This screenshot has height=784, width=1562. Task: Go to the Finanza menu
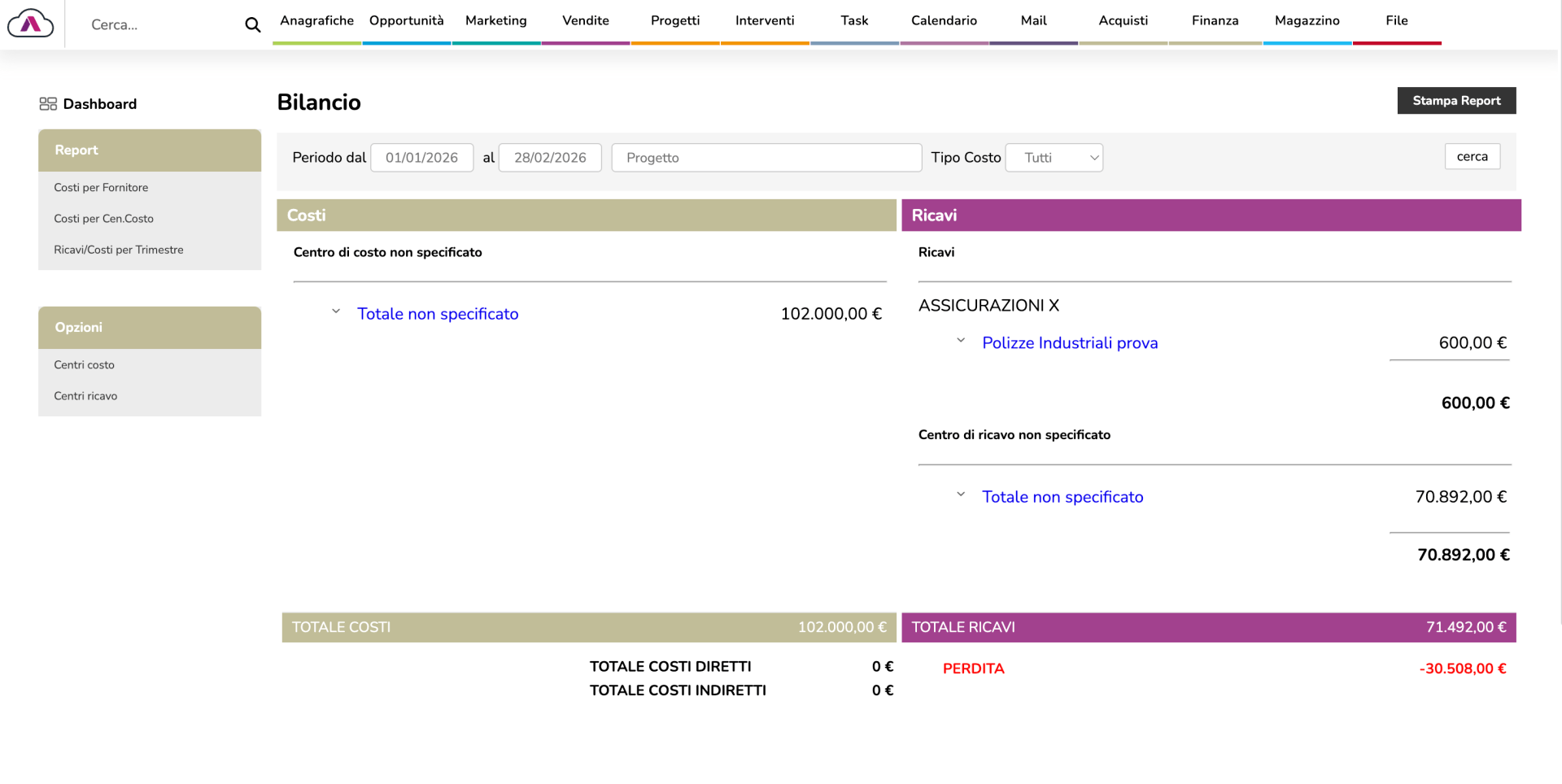(1215, 21)
